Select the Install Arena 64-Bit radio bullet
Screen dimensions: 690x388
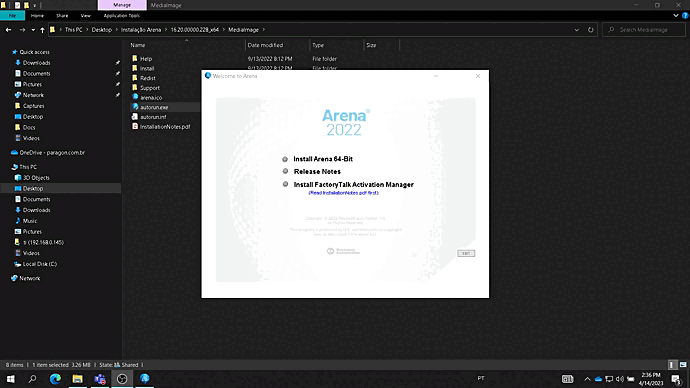pyautogui.click(x=285, y=159)
